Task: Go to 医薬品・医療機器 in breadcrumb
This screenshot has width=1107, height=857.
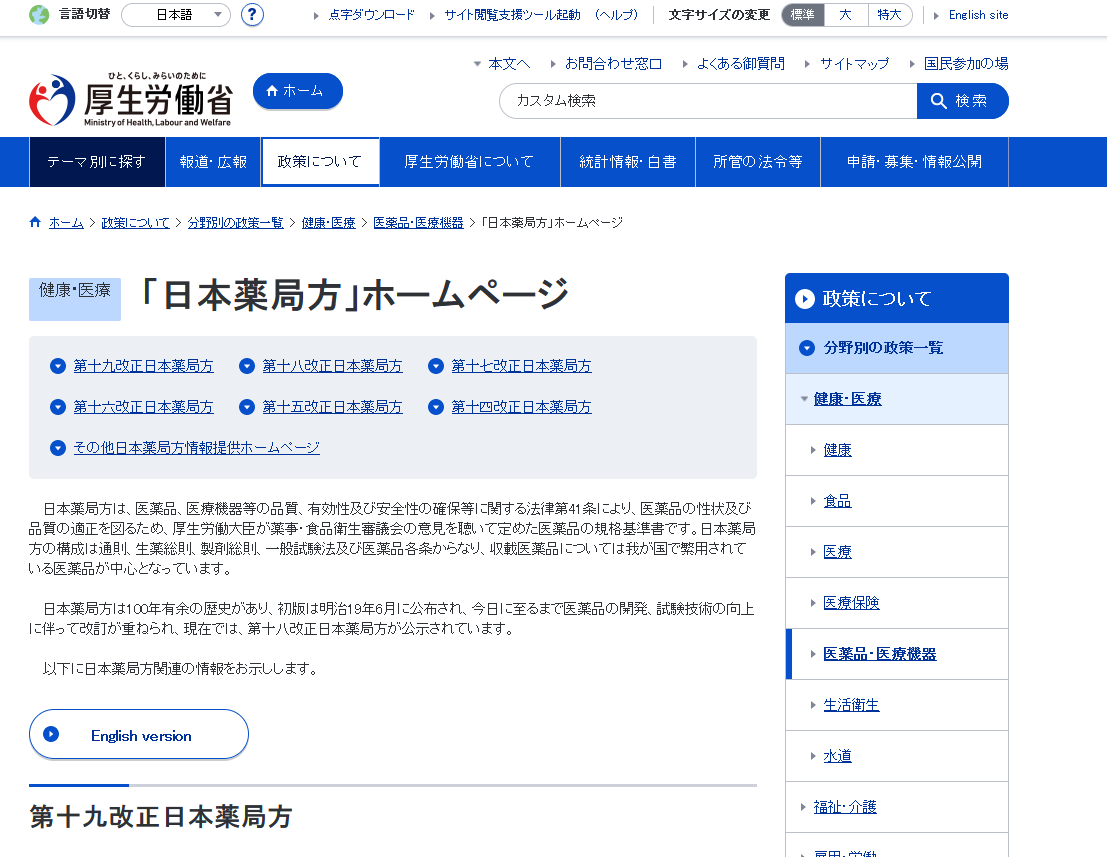Action: tap(418, 223)
